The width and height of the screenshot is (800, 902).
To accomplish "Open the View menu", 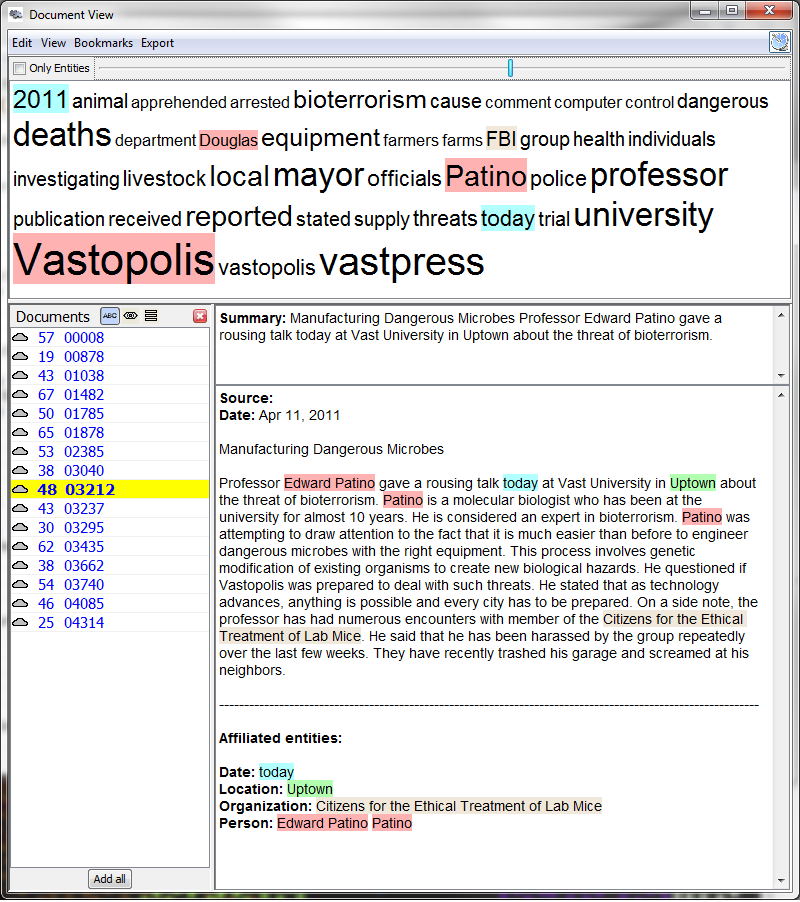I will point(53,43).
